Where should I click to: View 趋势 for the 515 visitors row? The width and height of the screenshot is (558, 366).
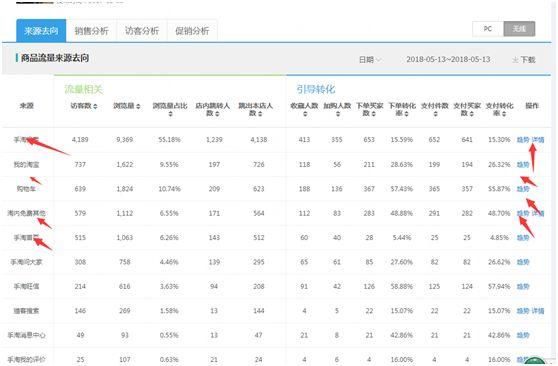[x=523, y=237]
